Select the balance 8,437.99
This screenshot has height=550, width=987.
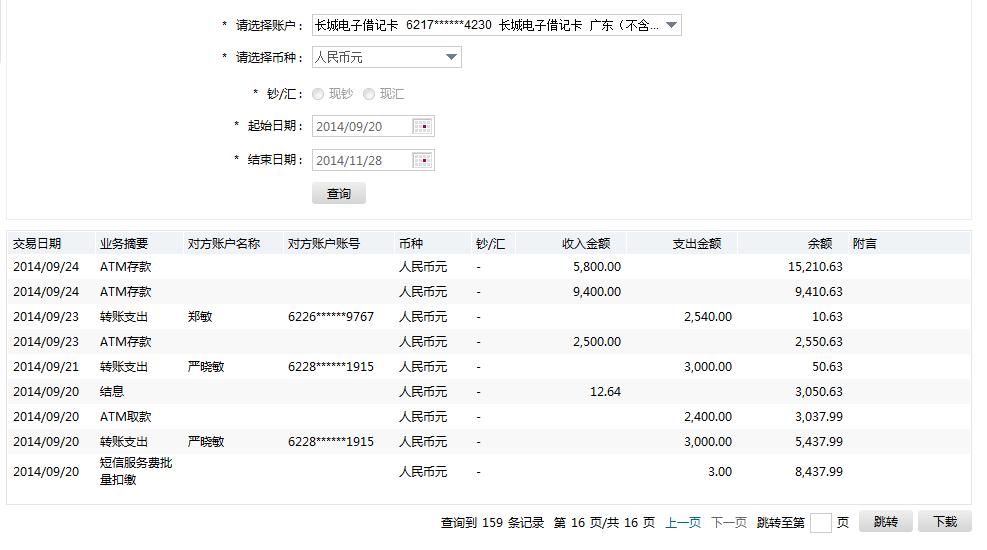[x=818, y=471]
